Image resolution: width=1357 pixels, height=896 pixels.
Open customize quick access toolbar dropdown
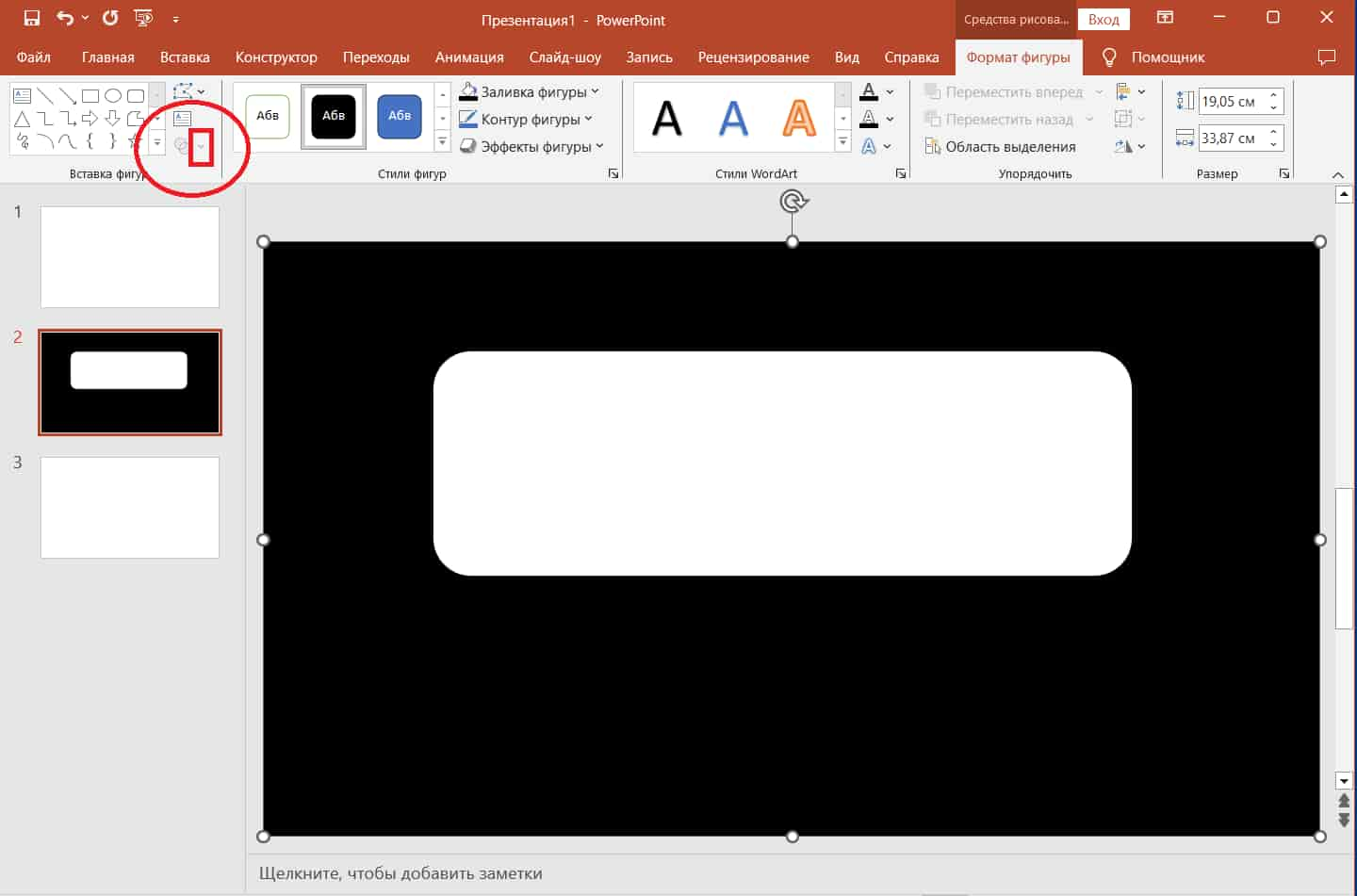click(x=175, y=19)
